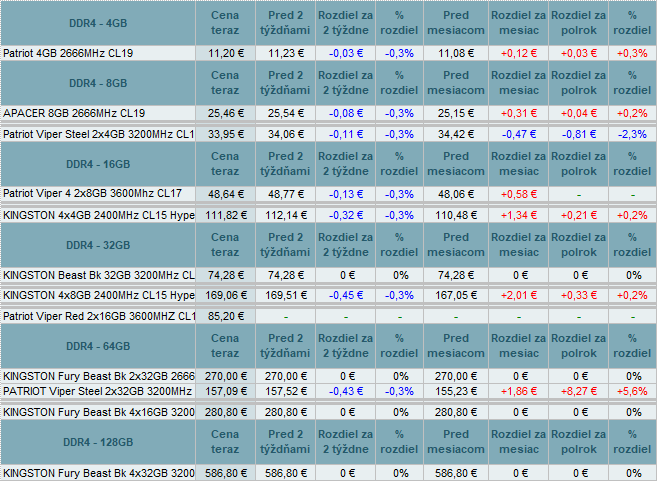
Task: Click the +1,86 € monthly difference
Action: (519, 391)
